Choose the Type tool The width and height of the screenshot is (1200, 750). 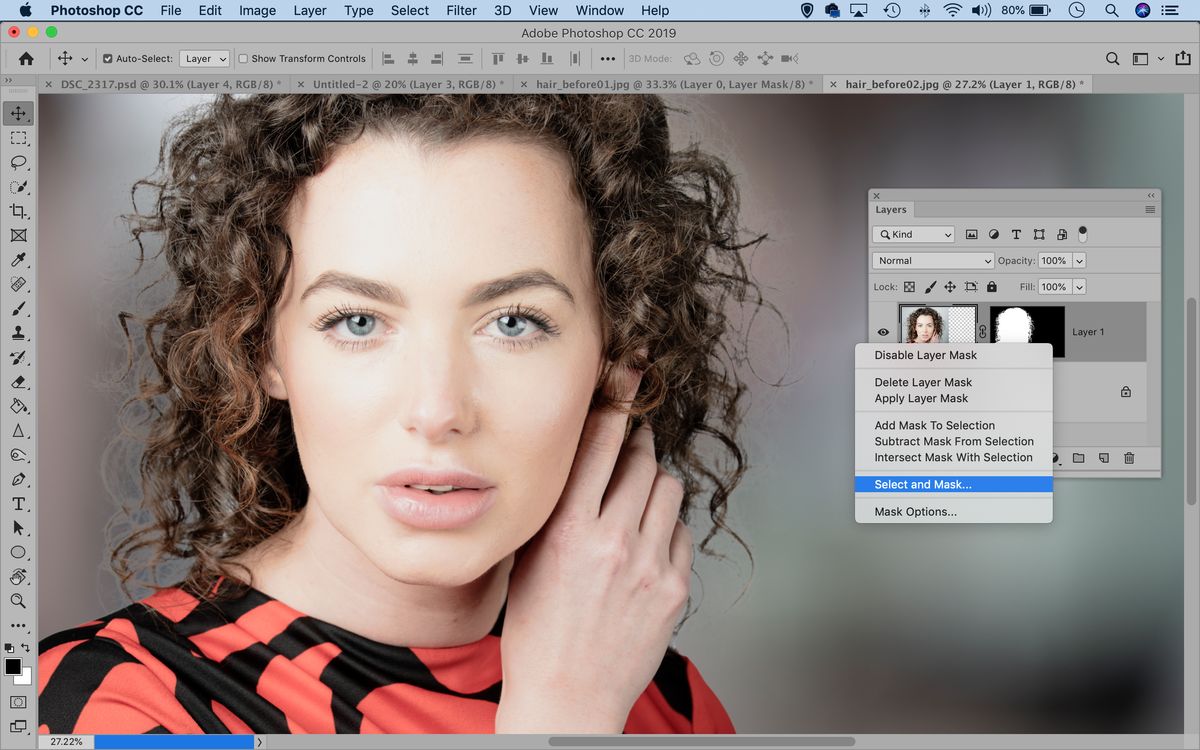pyautogui.click(x=19, y=504)
